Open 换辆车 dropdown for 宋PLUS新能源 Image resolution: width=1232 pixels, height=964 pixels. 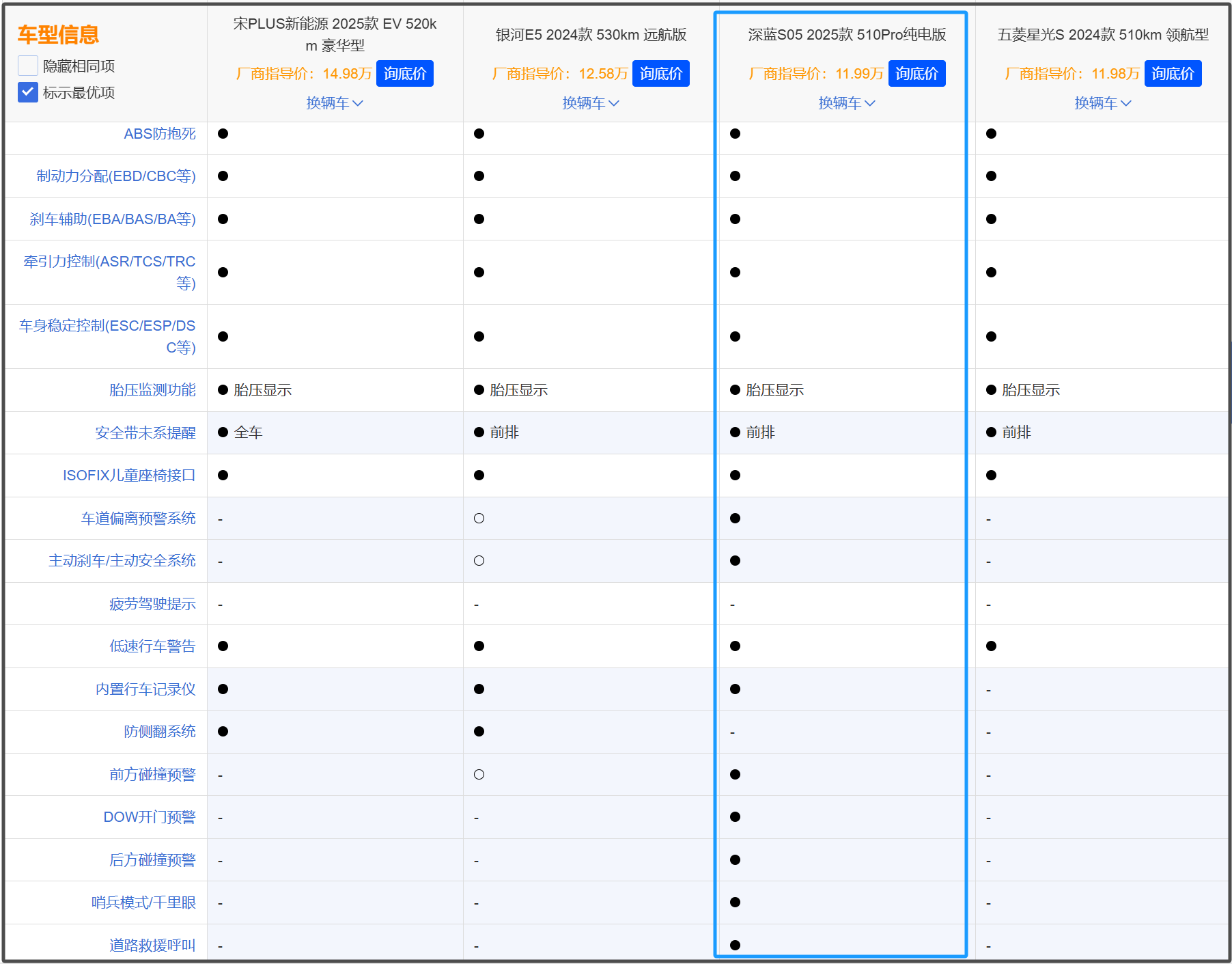click(x=335, y=103)
